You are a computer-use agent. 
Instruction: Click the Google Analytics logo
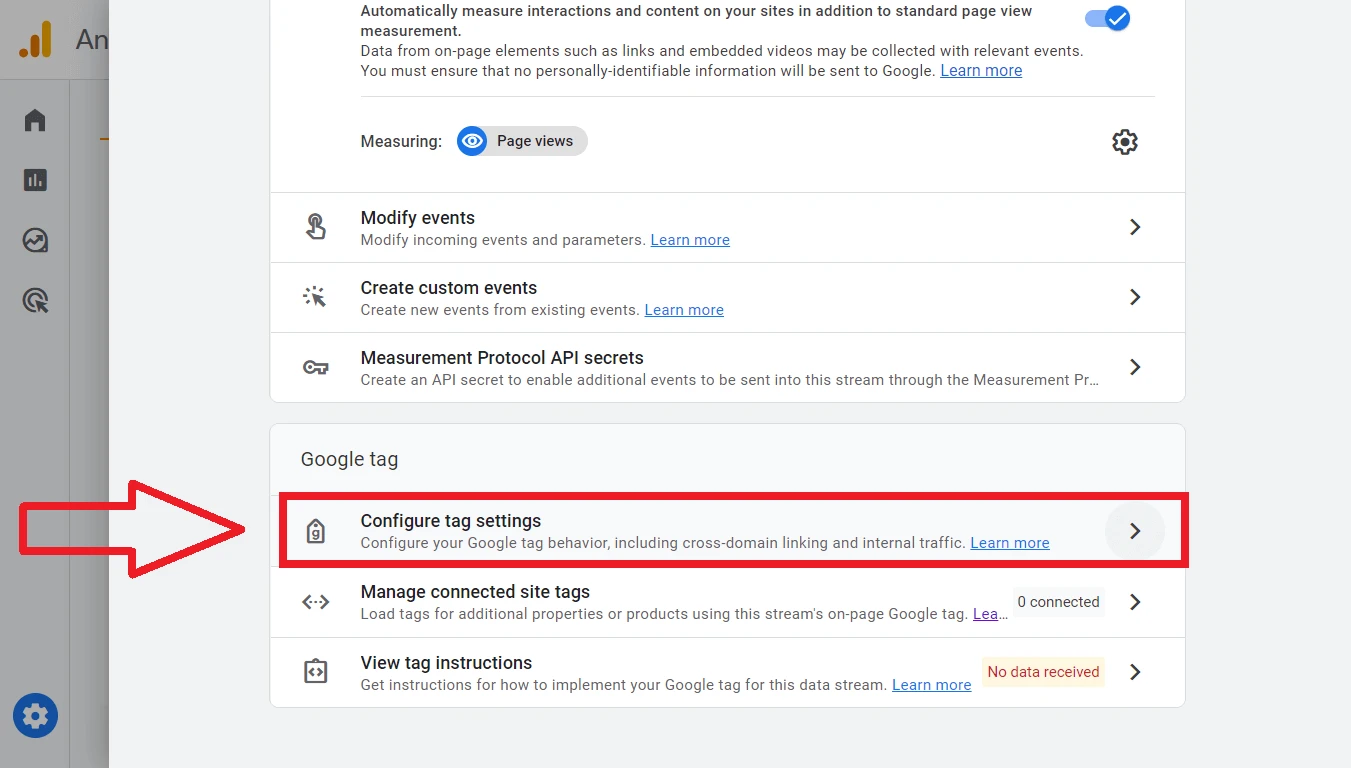click(36, 40)
